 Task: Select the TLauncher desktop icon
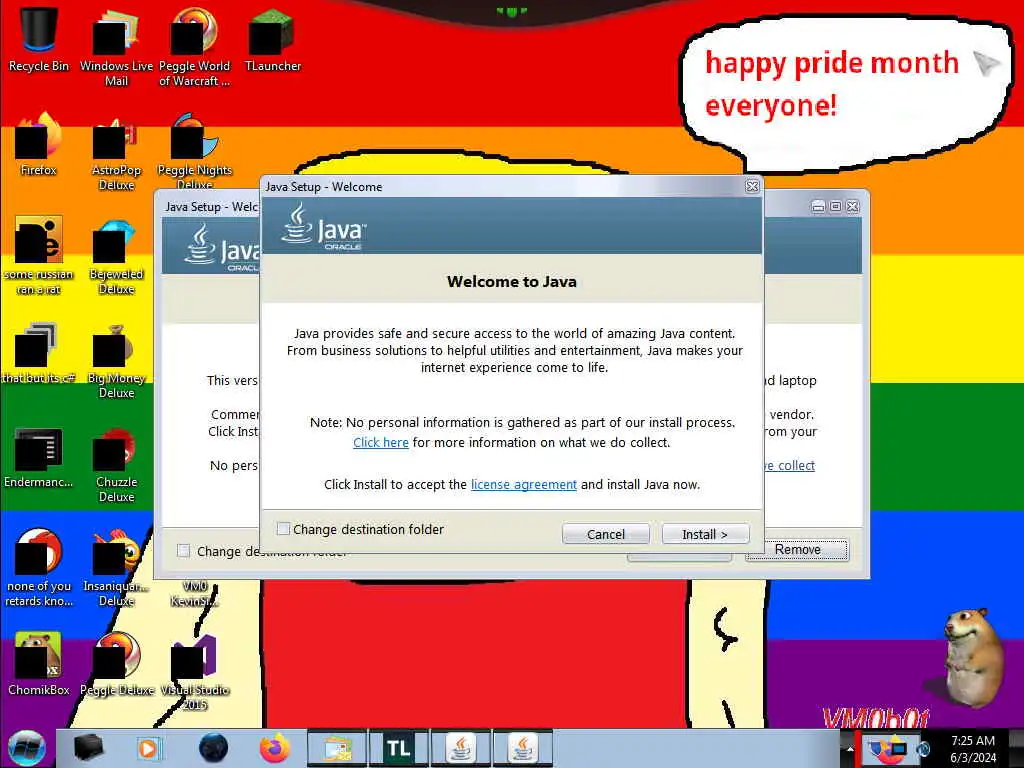pyautogui.click(x=272, y=38)
